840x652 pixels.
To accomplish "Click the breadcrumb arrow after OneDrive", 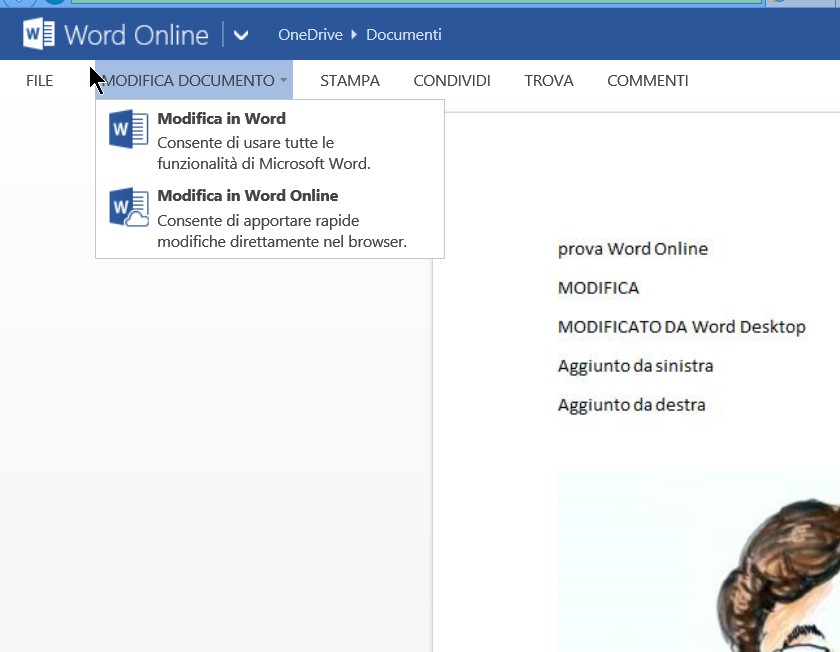I will 354,35.
